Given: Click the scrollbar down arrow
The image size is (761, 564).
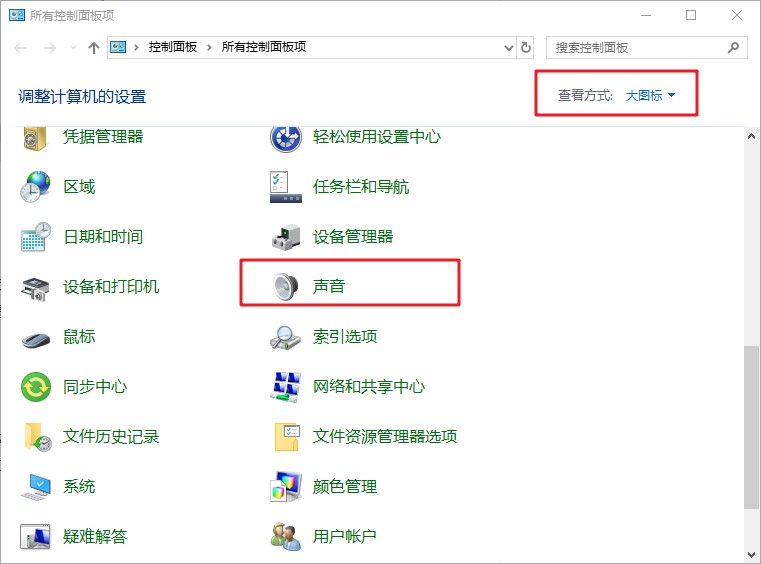Looking at the screenshot, I should pos(751,554).
